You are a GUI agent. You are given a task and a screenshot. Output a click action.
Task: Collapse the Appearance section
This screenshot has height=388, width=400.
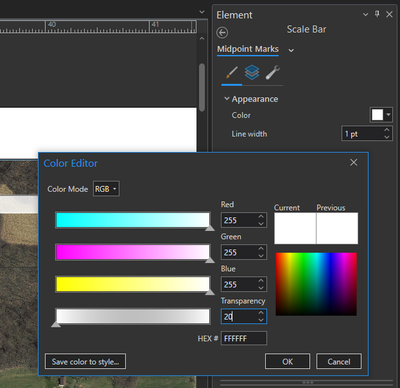click(227, 99)
